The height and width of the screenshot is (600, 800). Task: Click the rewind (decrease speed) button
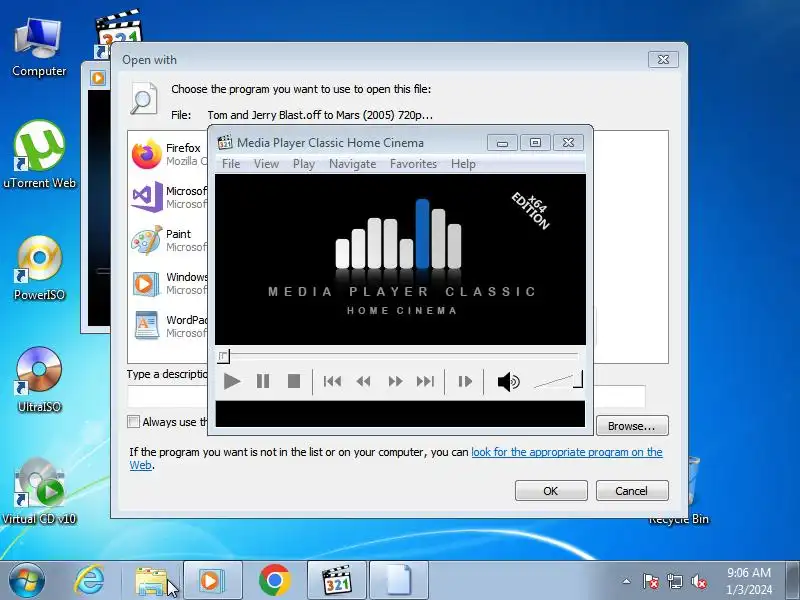(363, 381)
